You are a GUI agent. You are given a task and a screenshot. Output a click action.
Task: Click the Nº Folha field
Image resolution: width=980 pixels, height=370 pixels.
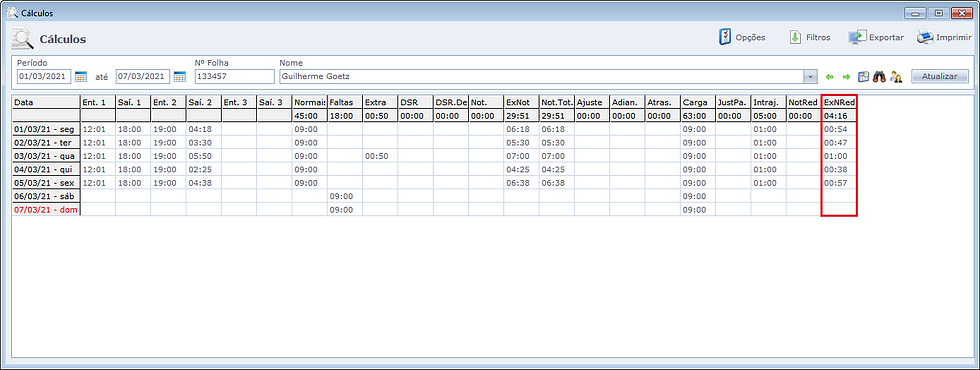pos(234,76)
